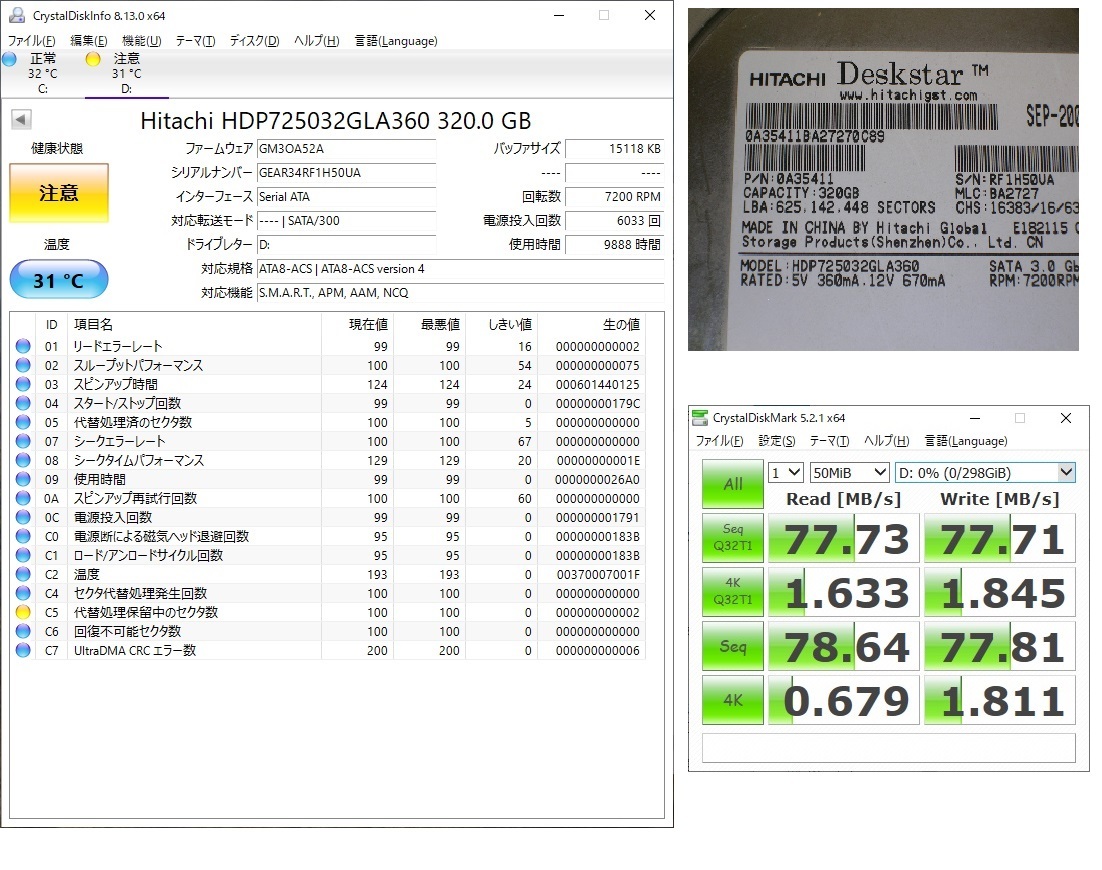Screen dimensions: 1102x870
Task: Click the Seq Q32T1 read result 77.73
Action: coord(844,538)
